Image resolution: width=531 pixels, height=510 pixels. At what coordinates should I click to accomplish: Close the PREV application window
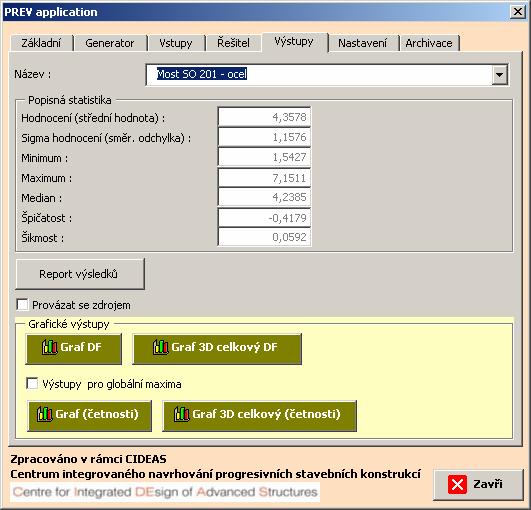tap(518, 12)
